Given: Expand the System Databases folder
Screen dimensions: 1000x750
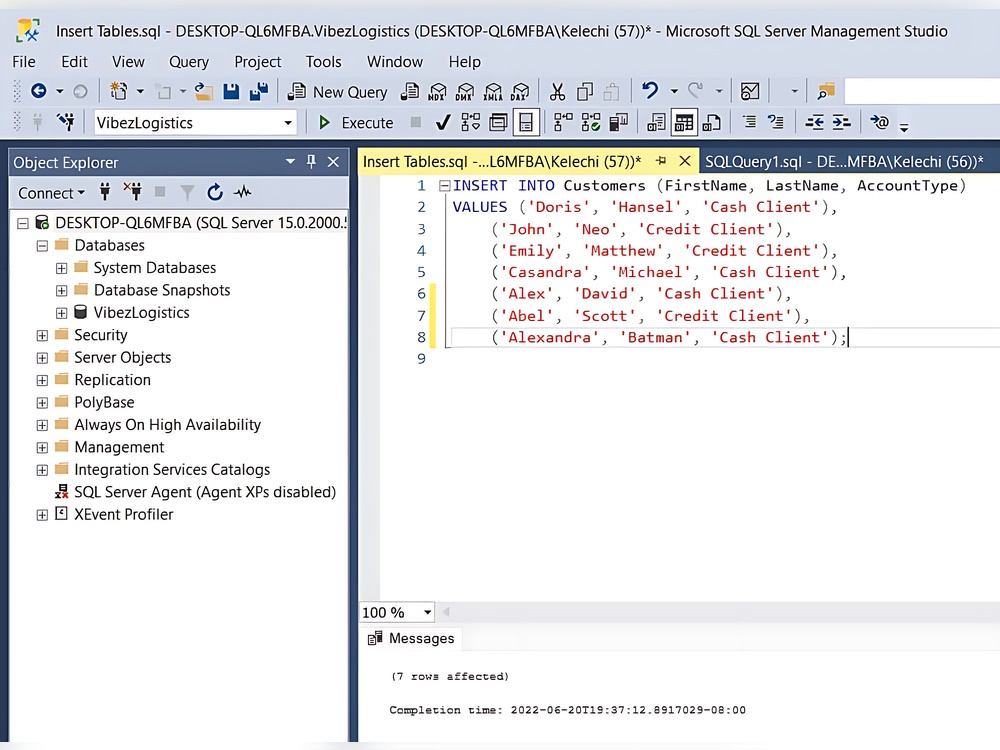Looking at the screenshot, I should tap(61, 268).
